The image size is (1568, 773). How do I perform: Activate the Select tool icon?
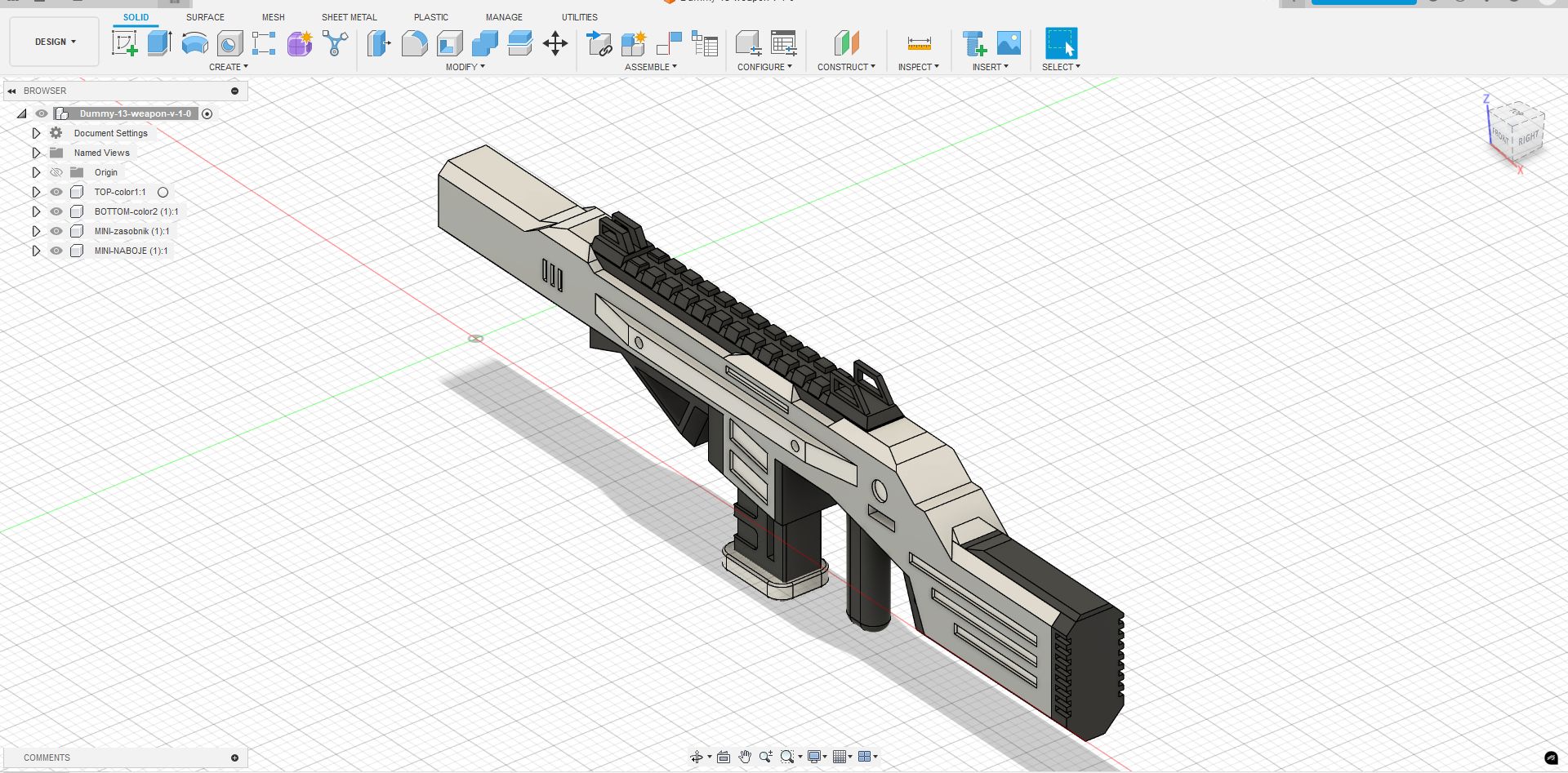click(x=1061, y=43)
